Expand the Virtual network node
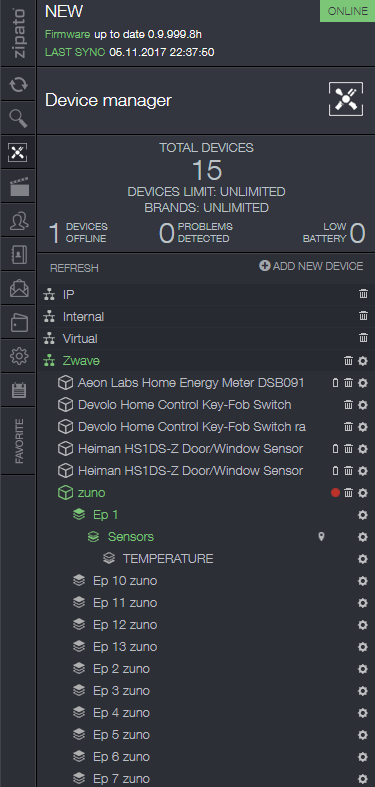Screen dimensions: 375x787 coord(49,339)
